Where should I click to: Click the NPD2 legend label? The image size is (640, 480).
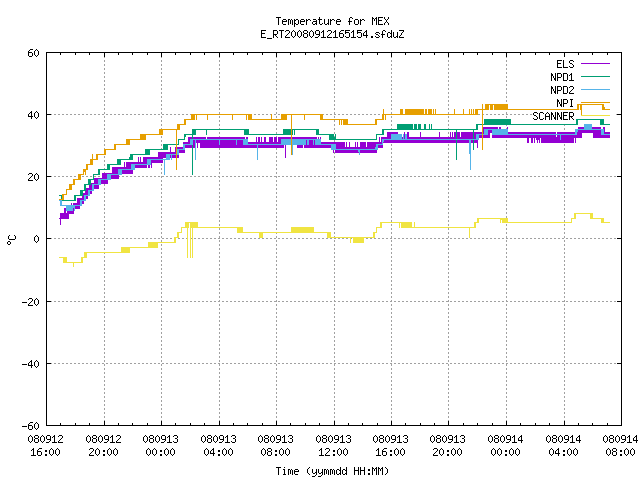(562, 90)
